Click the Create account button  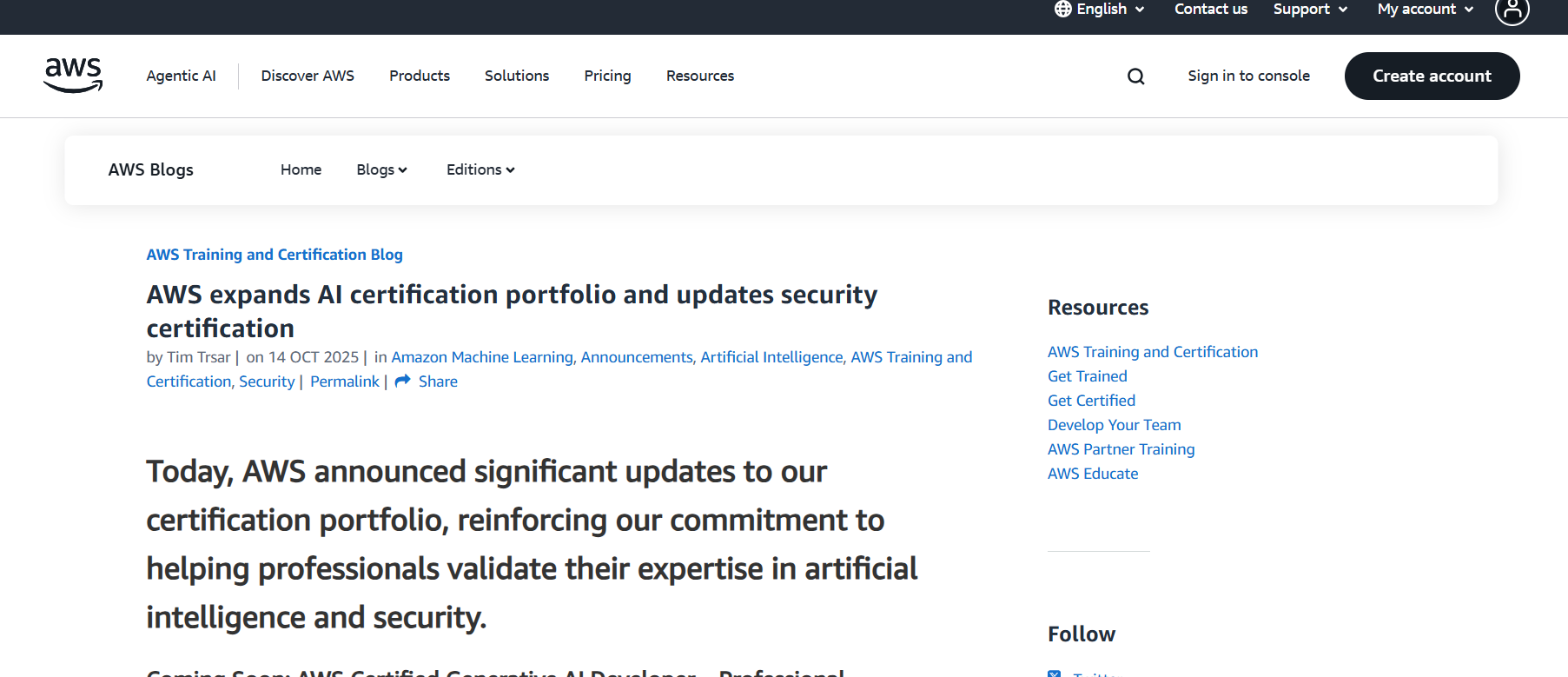coord(1432,76)
